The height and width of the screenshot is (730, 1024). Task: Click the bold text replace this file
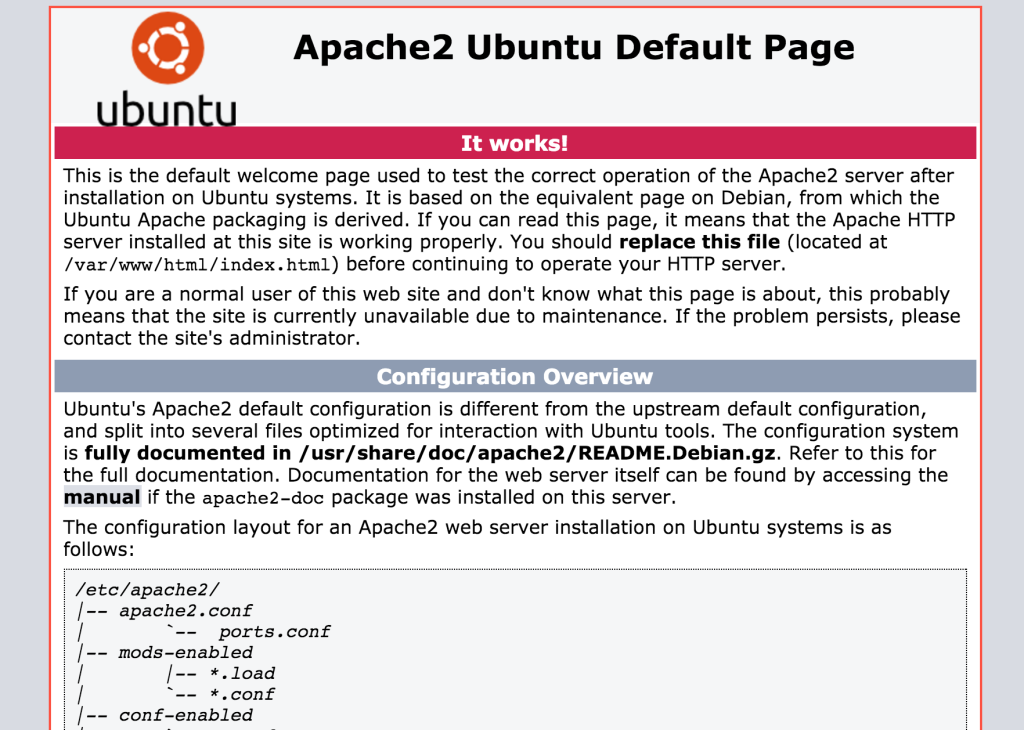(x=699, y=242)
